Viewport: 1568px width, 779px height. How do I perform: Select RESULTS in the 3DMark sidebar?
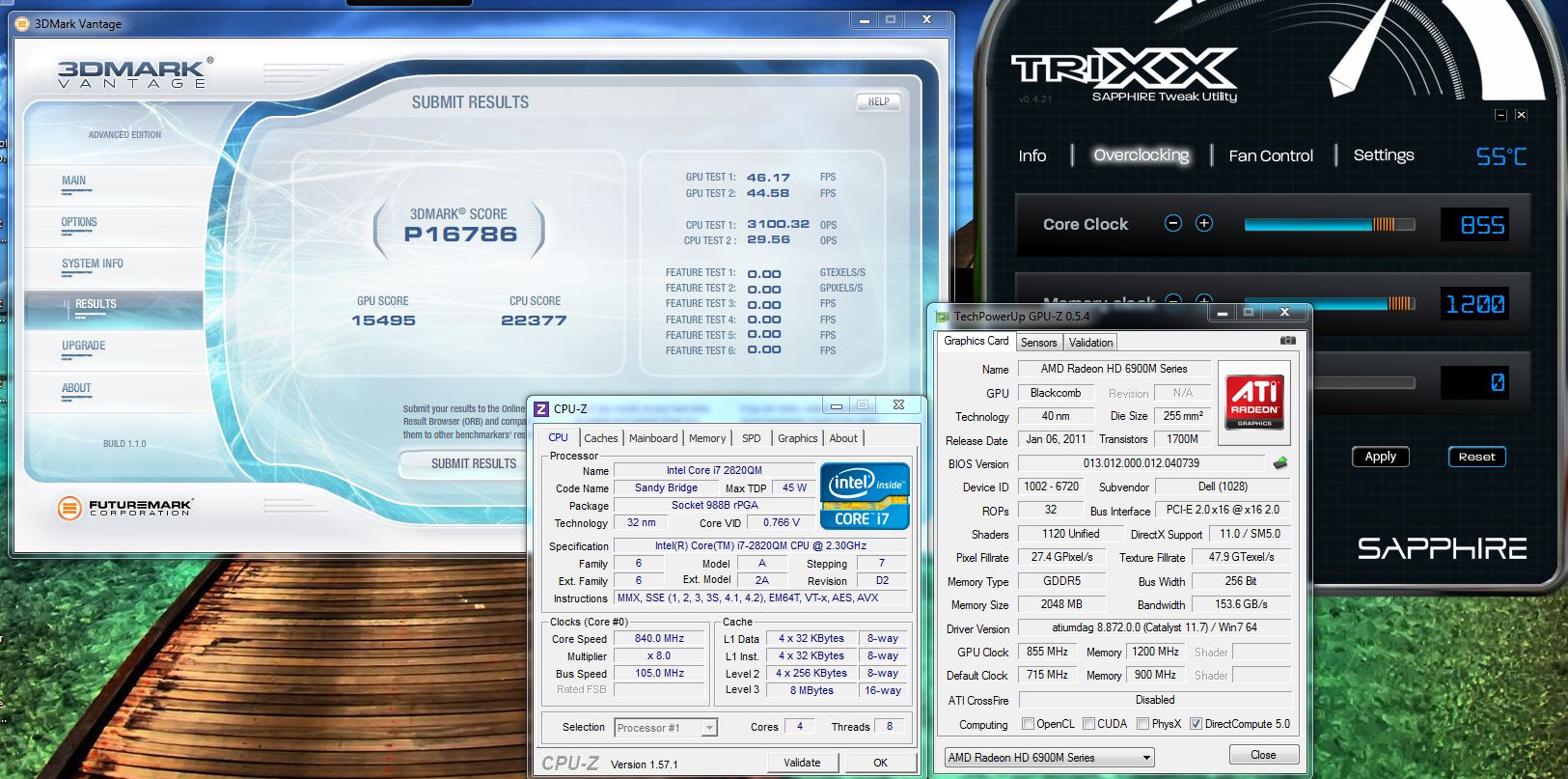point(114,308)
